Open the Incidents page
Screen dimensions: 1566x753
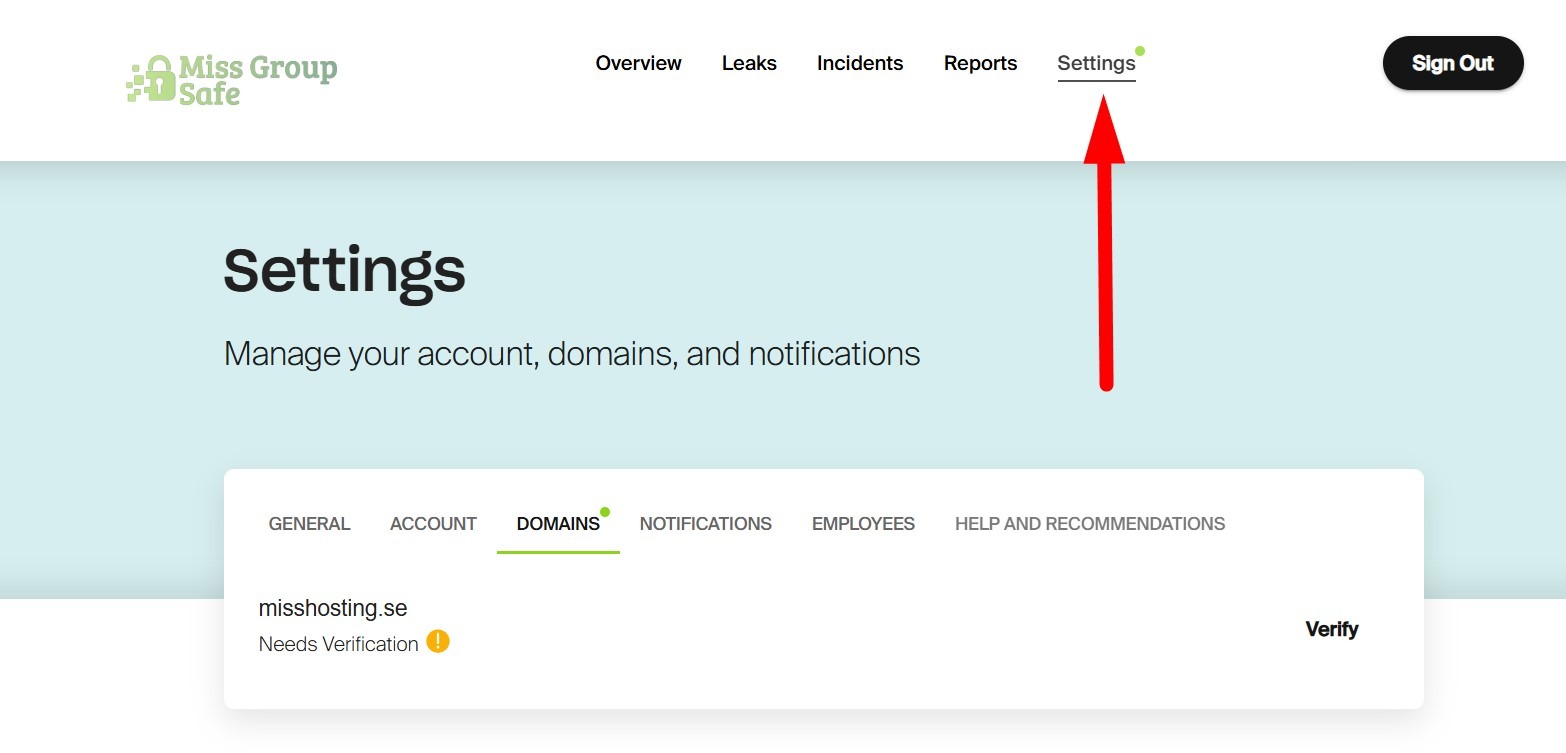859,63
